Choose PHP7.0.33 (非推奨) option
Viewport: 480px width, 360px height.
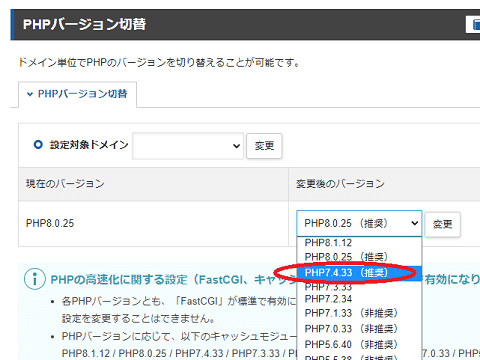point(359,329)
